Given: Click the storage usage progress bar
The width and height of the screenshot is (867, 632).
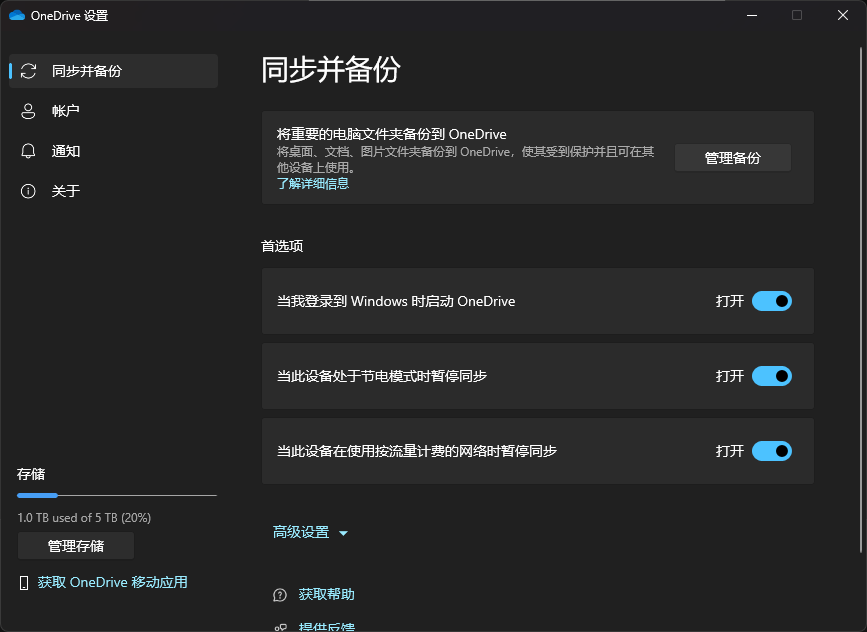Looking at the screenshot, I should (x=117, y=495).
